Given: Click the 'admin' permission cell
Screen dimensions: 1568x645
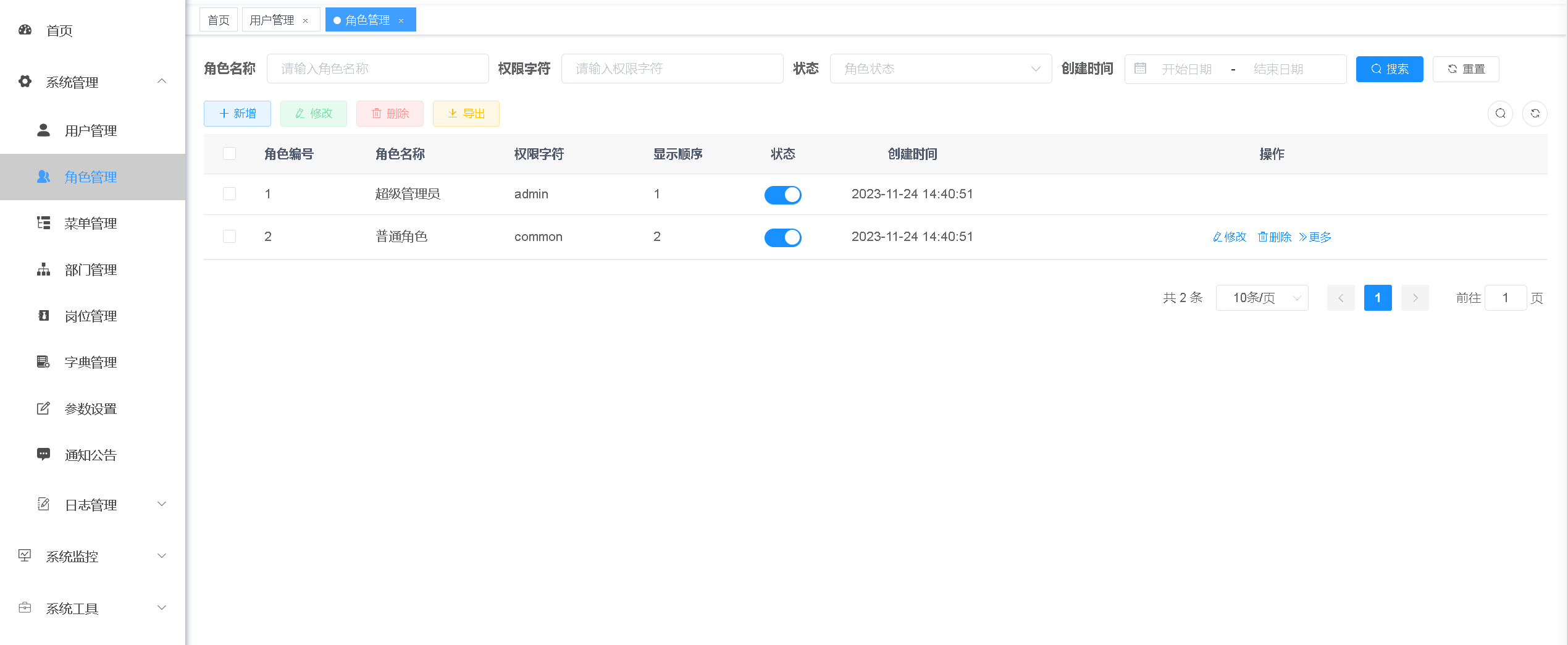Looking at the screenshot, I should click(531, 194).
